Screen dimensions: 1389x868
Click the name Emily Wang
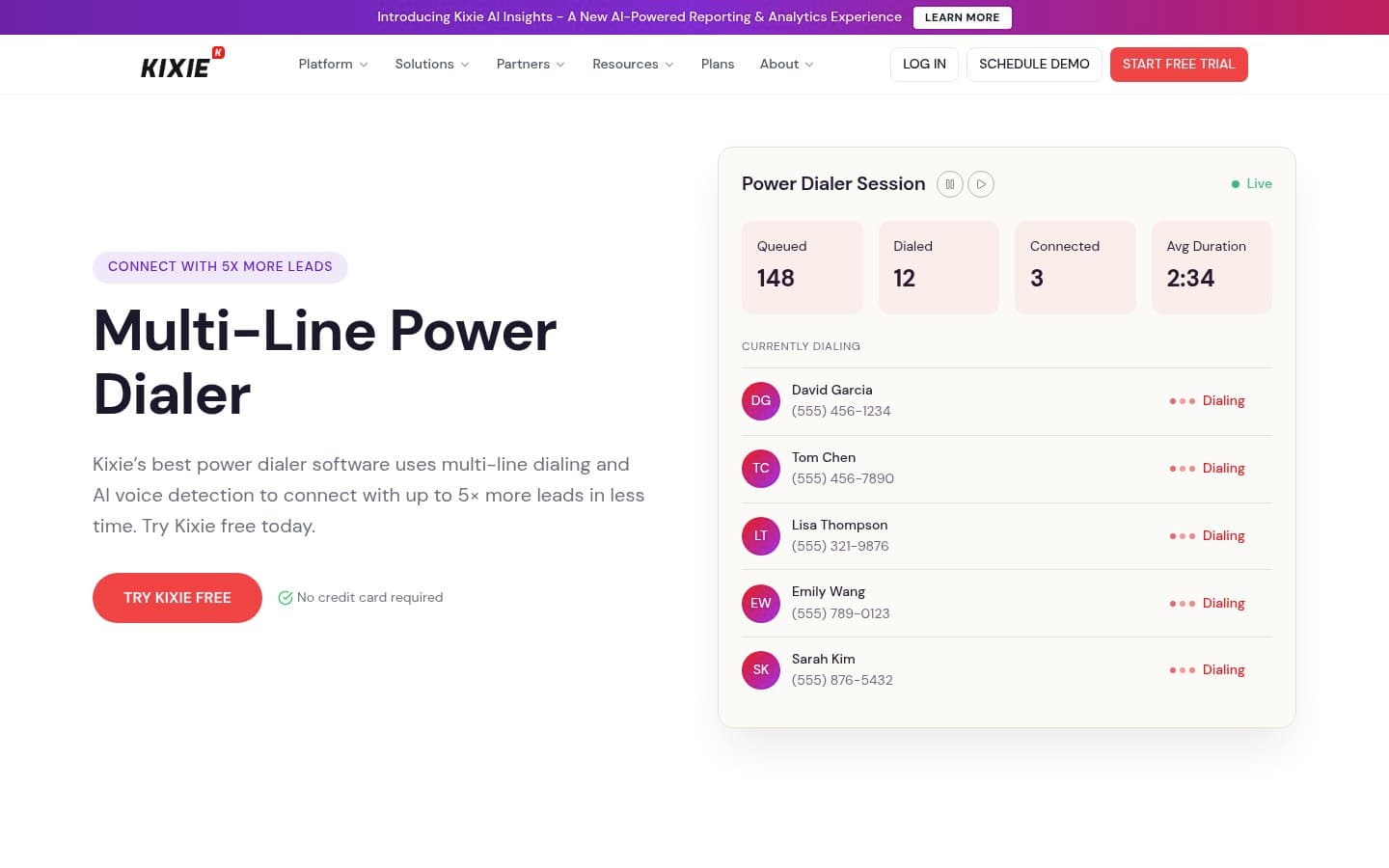tap(829, 592)
